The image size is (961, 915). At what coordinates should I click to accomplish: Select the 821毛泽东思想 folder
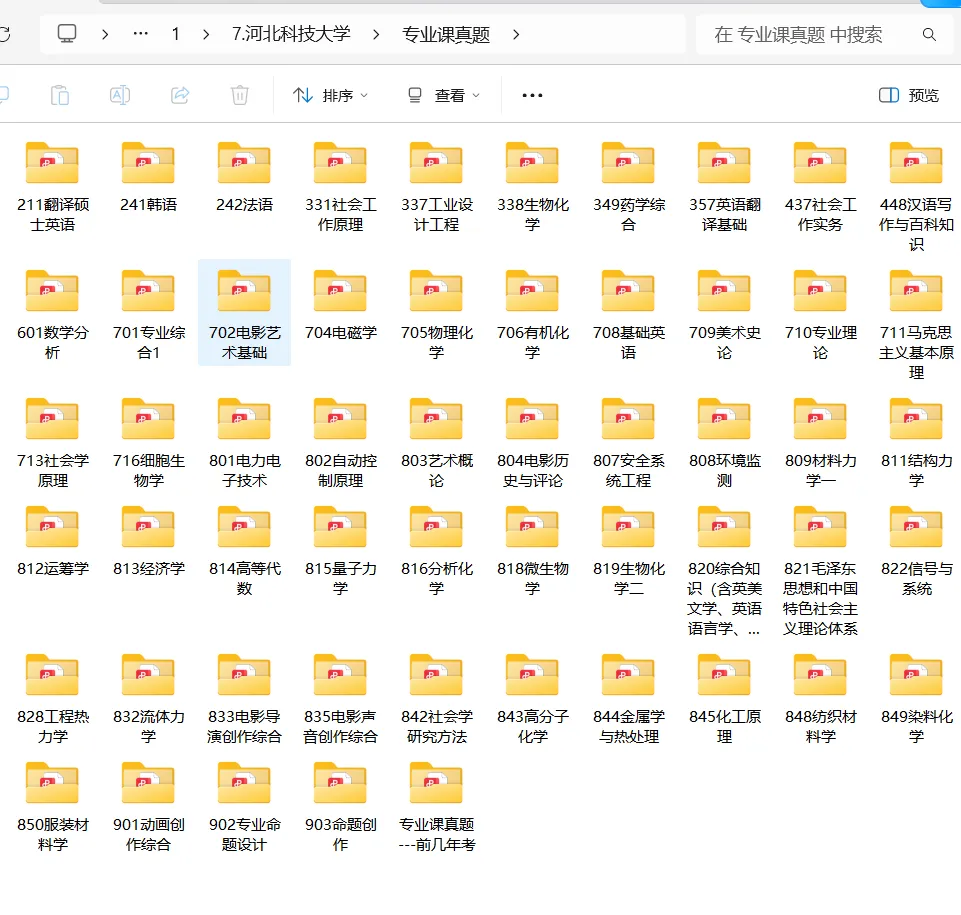[x=820, y=571]
